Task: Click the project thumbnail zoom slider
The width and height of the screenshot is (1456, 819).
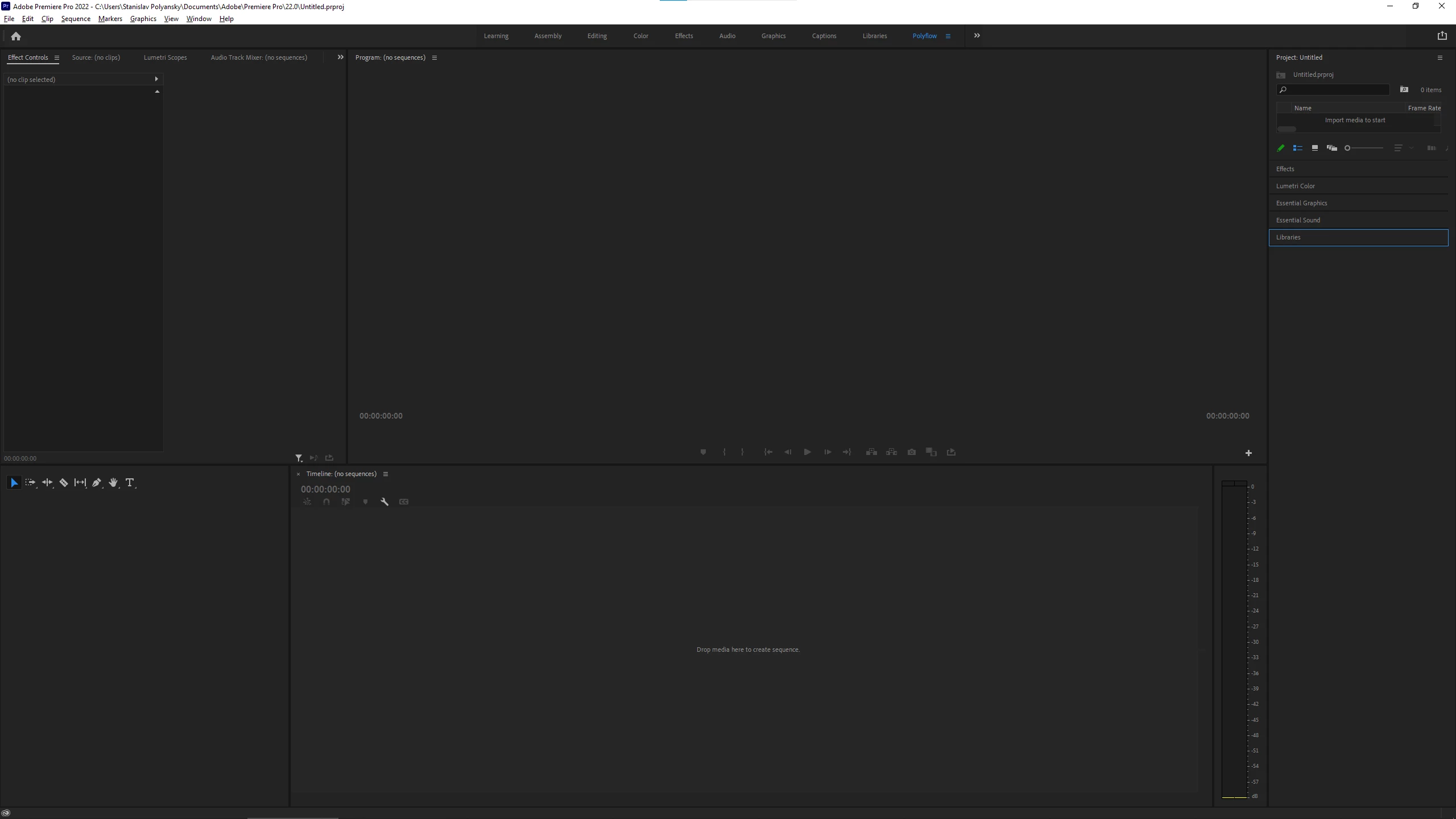Action: [x=1364, y=148]
